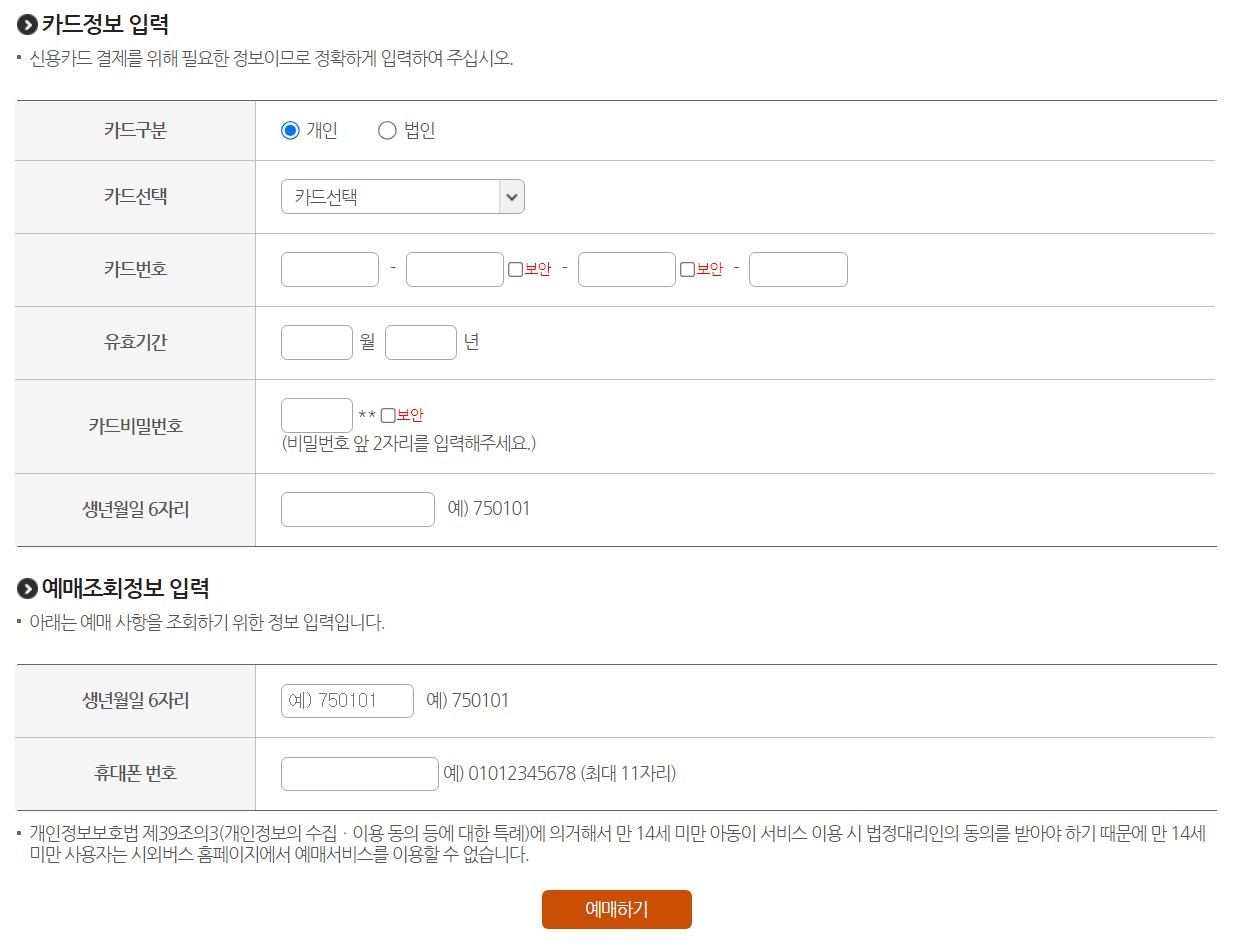
Task: Click the 카드번호 row label
Action: [135, 269]
